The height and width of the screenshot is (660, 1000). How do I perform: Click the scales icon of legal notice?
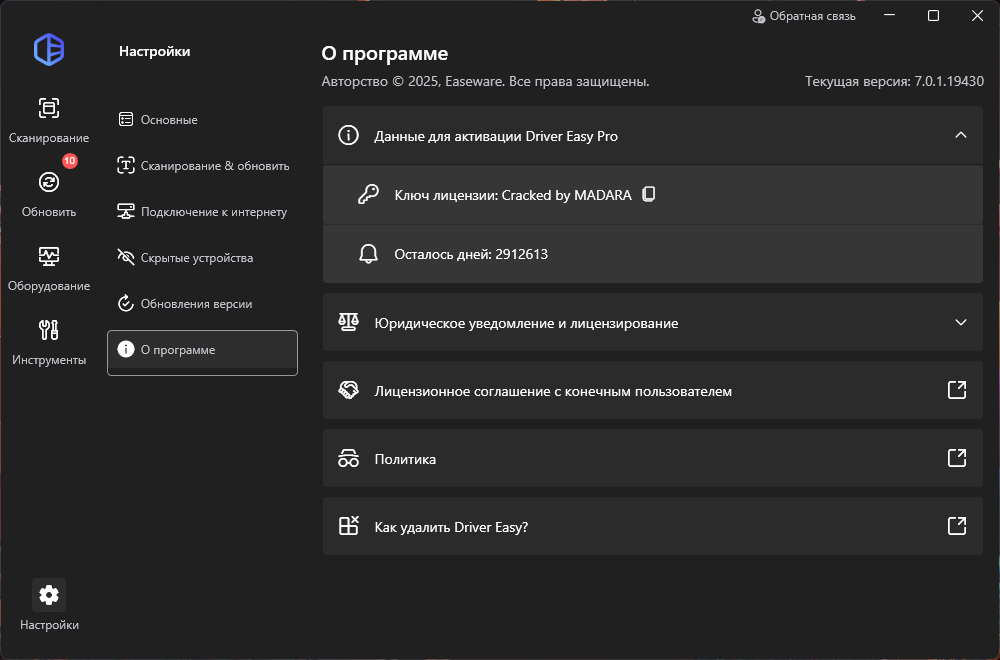pyautogui.click(x=348, y=322)
